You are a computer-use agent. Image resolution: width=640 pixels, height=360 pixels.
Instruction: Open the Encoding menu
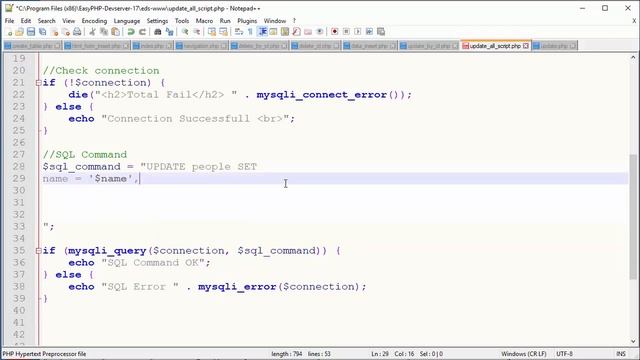(94, 21)
